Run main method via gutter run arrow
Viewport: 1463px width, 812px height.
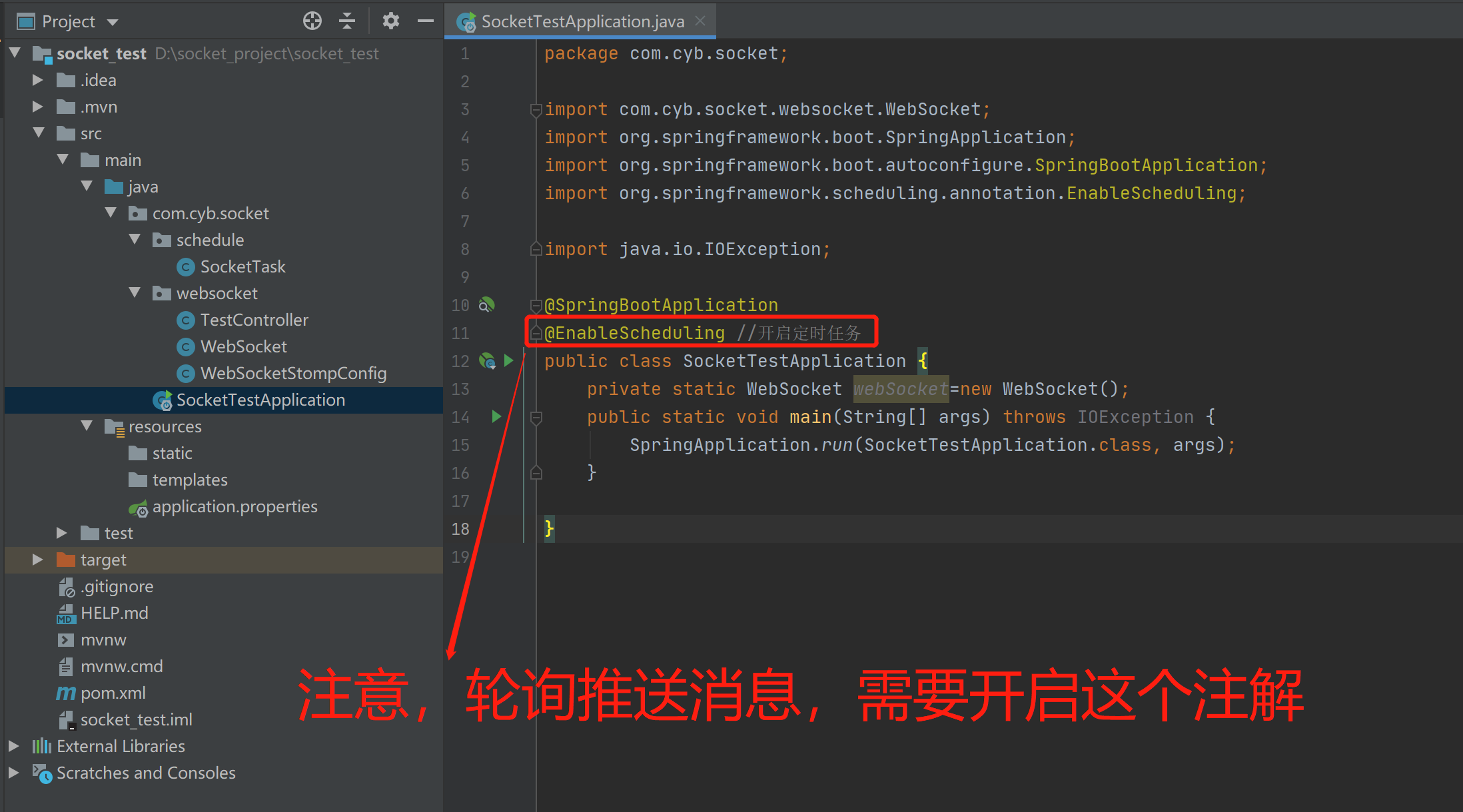[x=496, y=417]
